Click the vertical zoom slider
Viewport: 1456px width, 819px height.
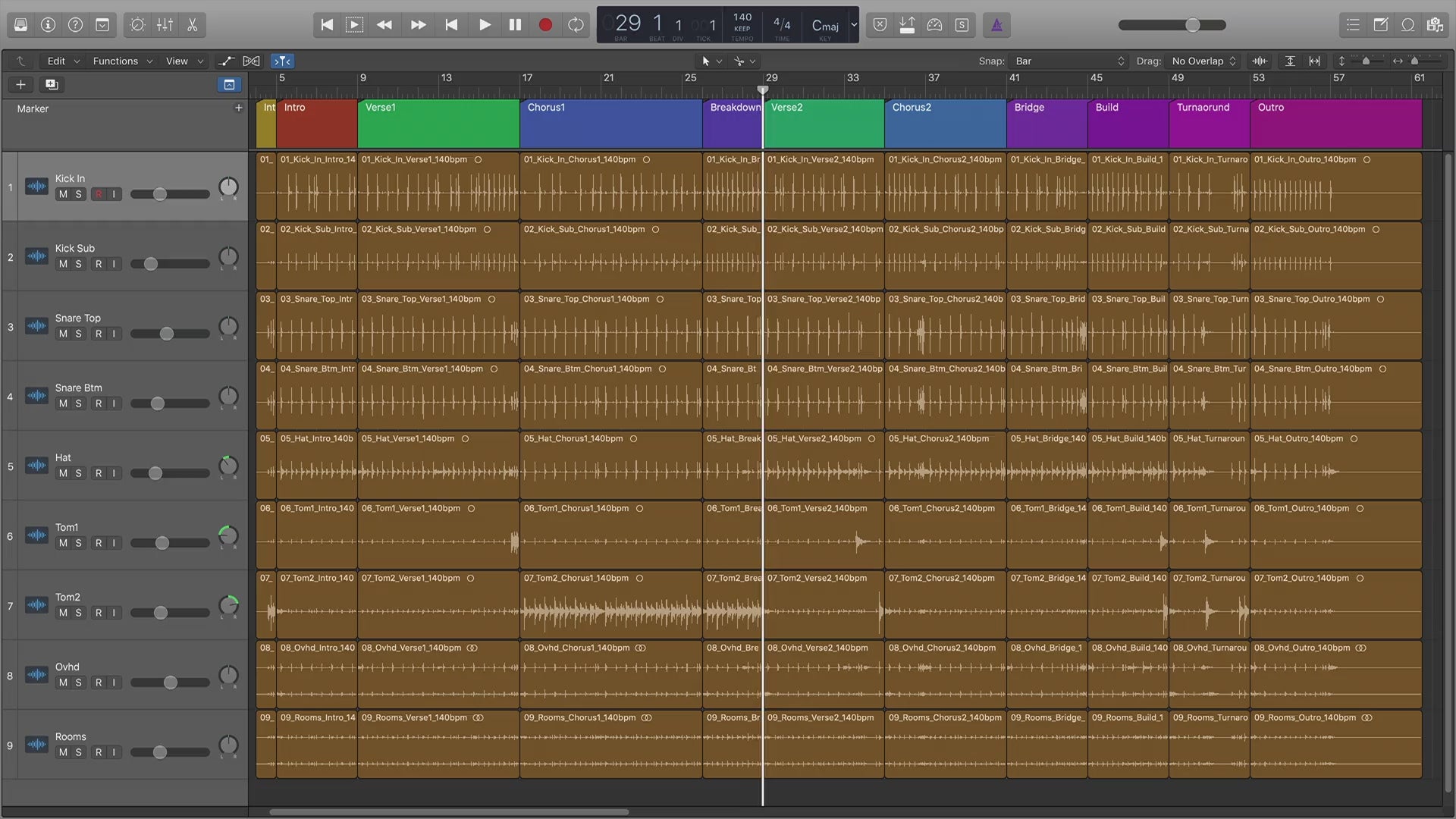(x=1365, y=61)
